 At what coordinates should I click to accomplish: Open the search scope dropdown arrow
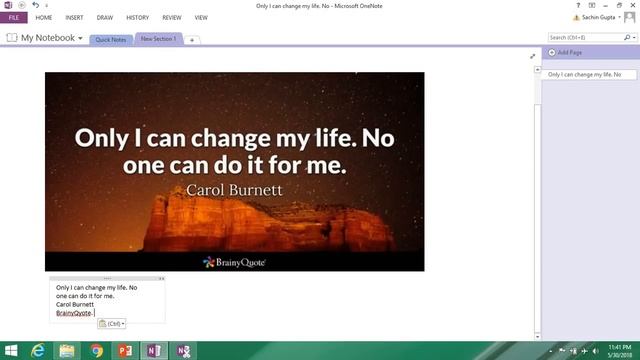[634, 38]
